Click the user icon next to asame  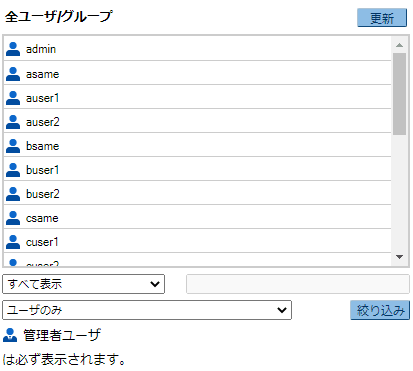(x=13, y=74)
